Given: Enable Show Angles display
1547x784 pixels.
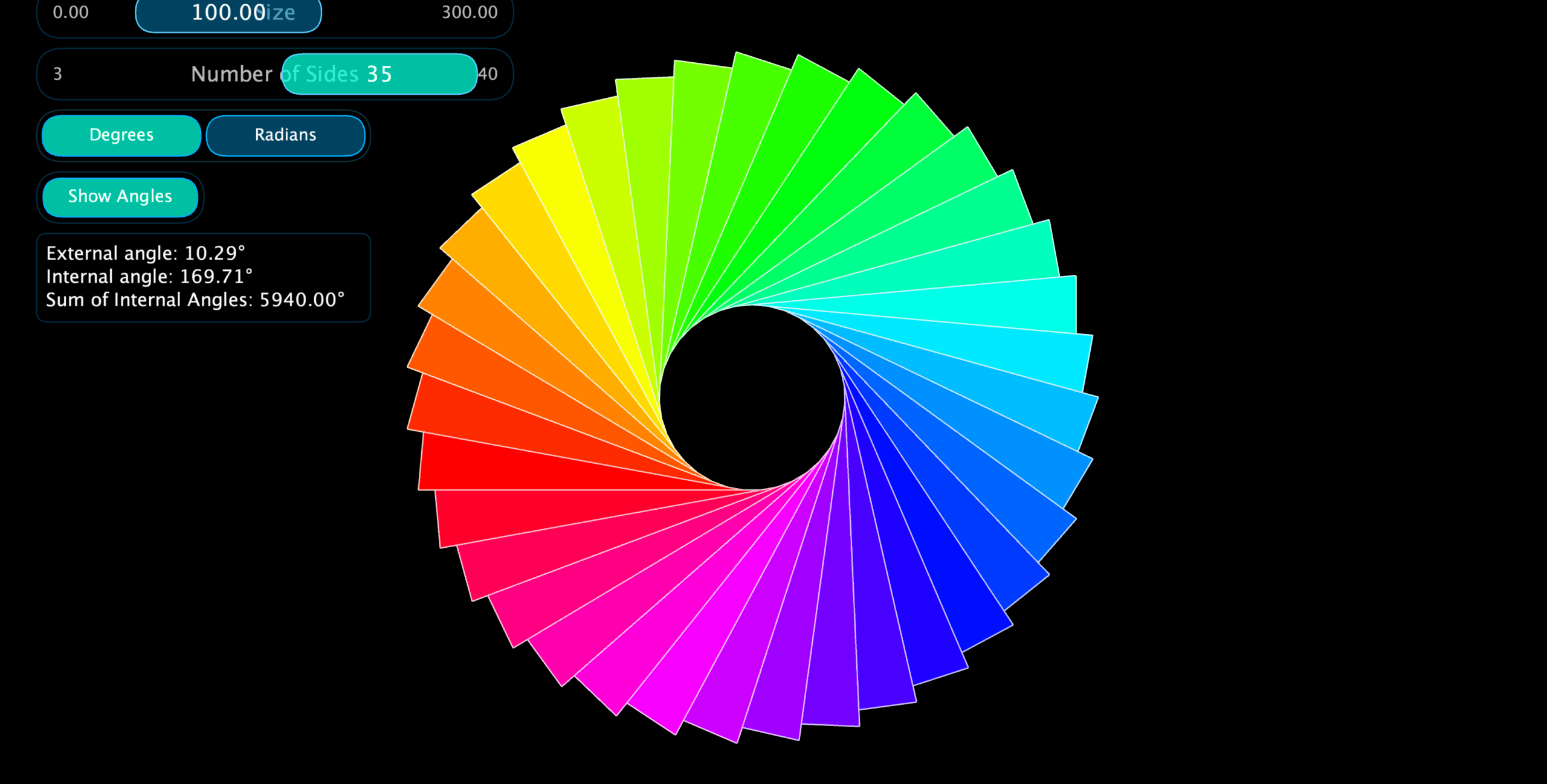Looking at the screenshot, I should click(120, 196).
